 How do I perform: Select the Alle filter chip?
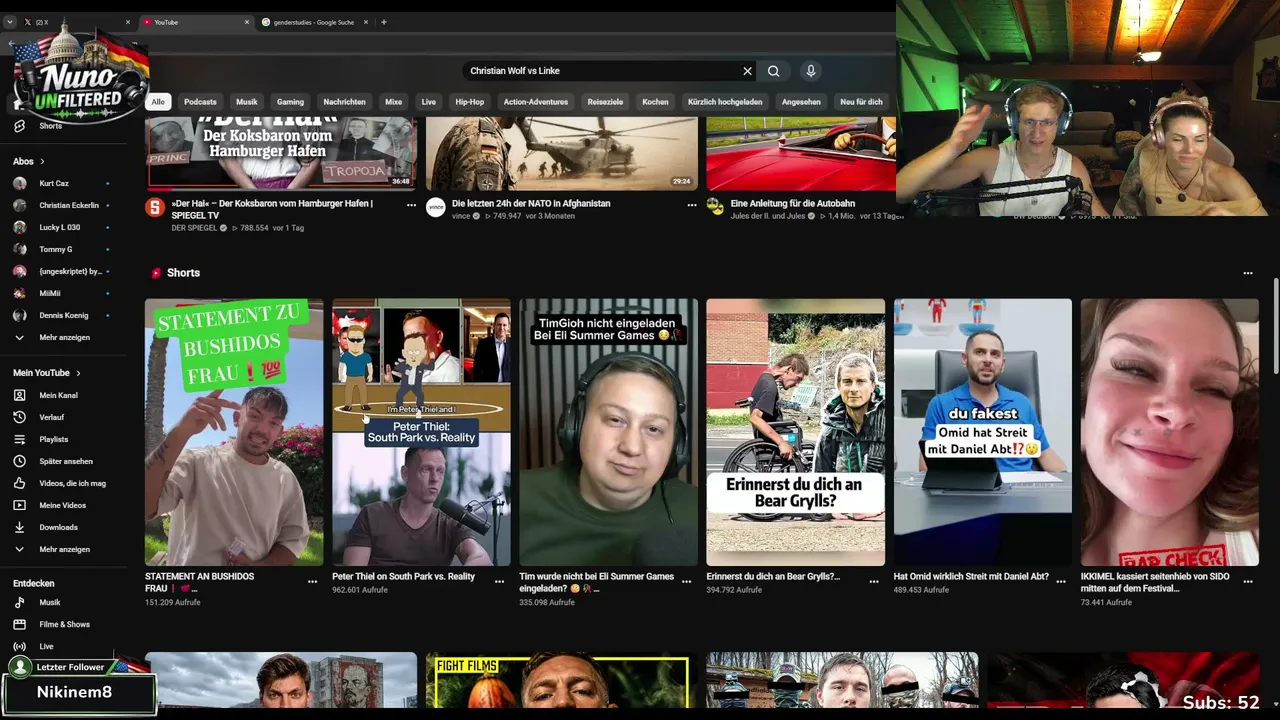click(x=158, y=102)
